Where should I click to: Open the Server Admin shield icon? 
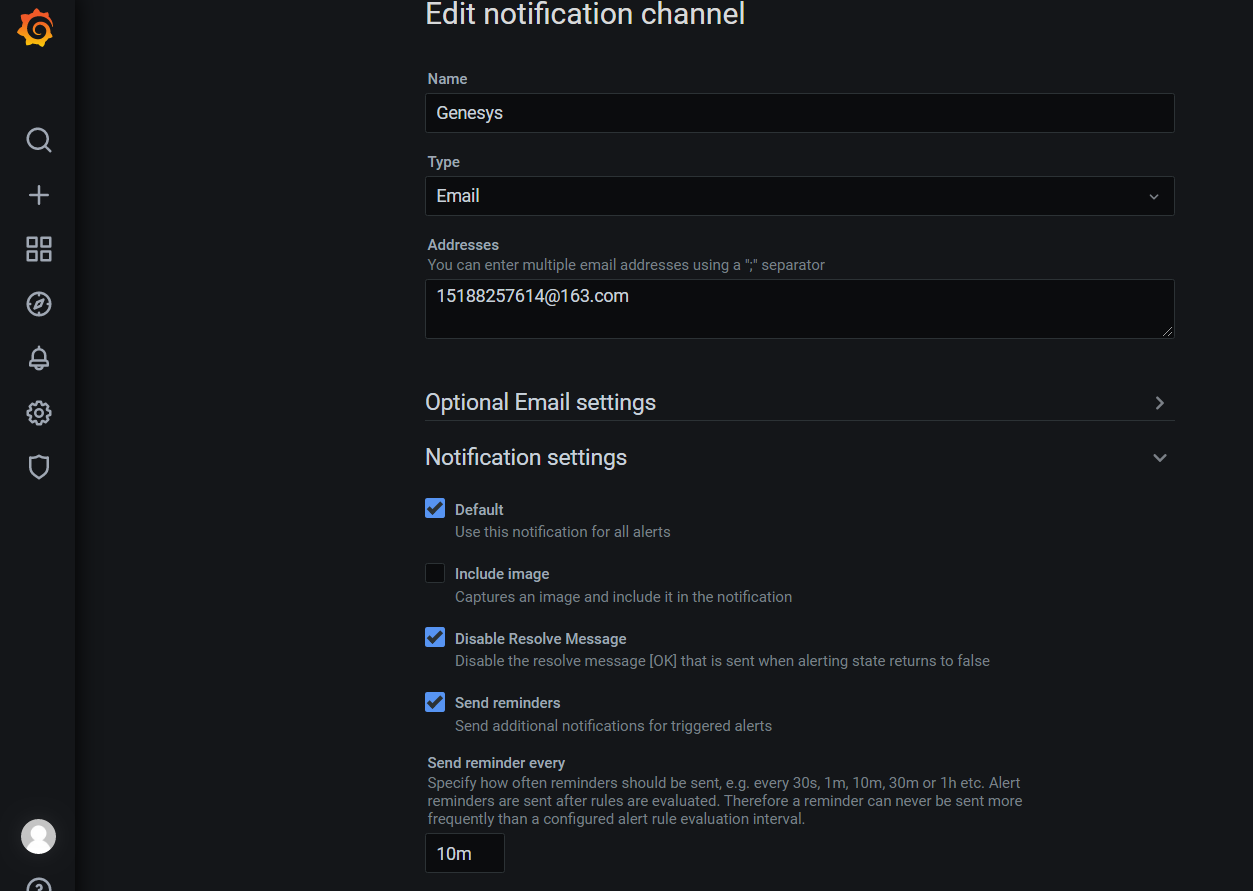point(38,467)
